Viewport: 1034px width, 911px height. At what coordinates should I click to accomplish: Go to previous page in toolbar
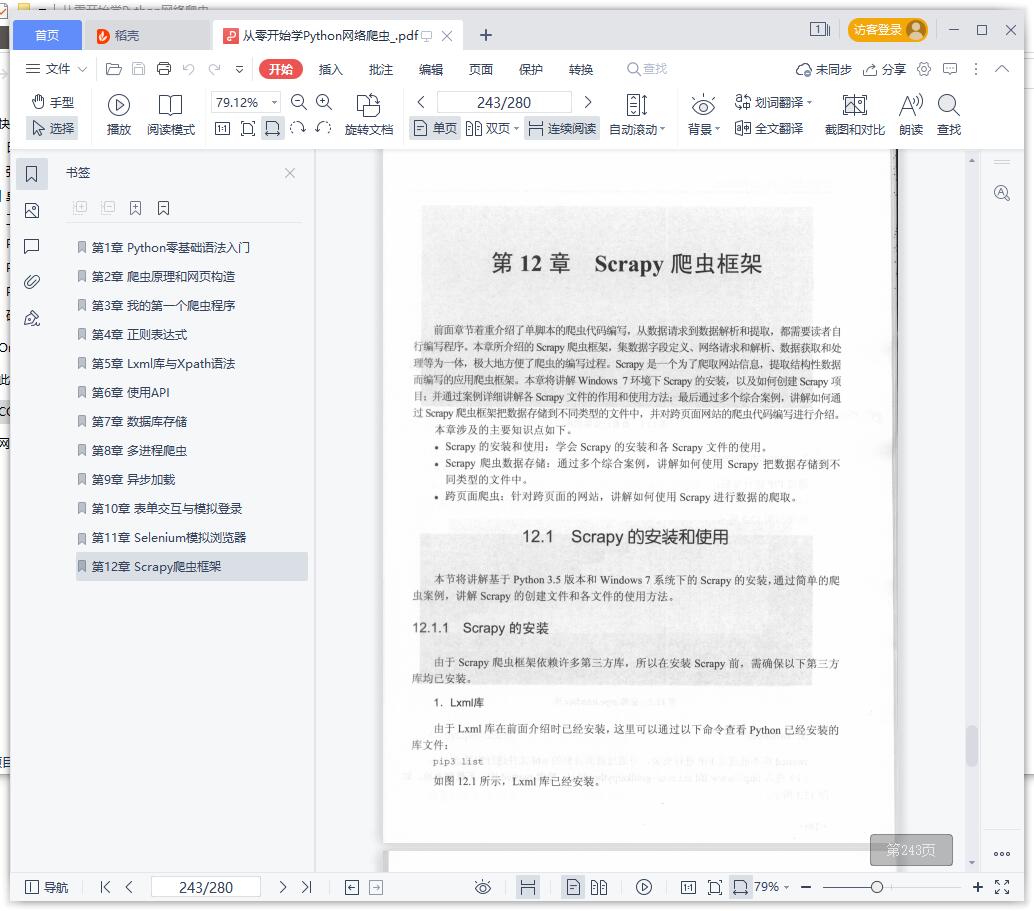click(421, 102)
